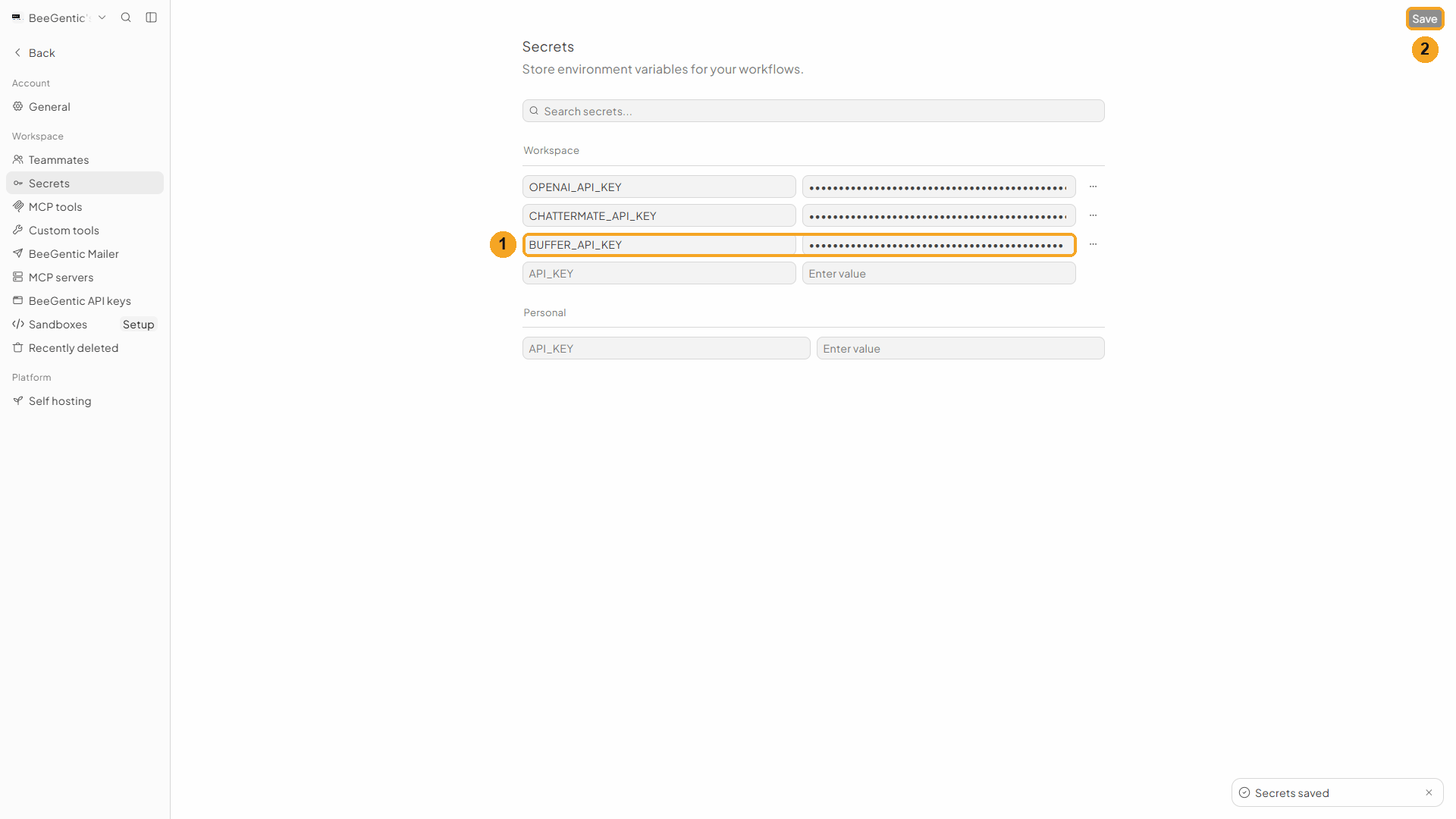Open General account settings
This screenshot has height=819, width=1456.
tap(85, 107)
